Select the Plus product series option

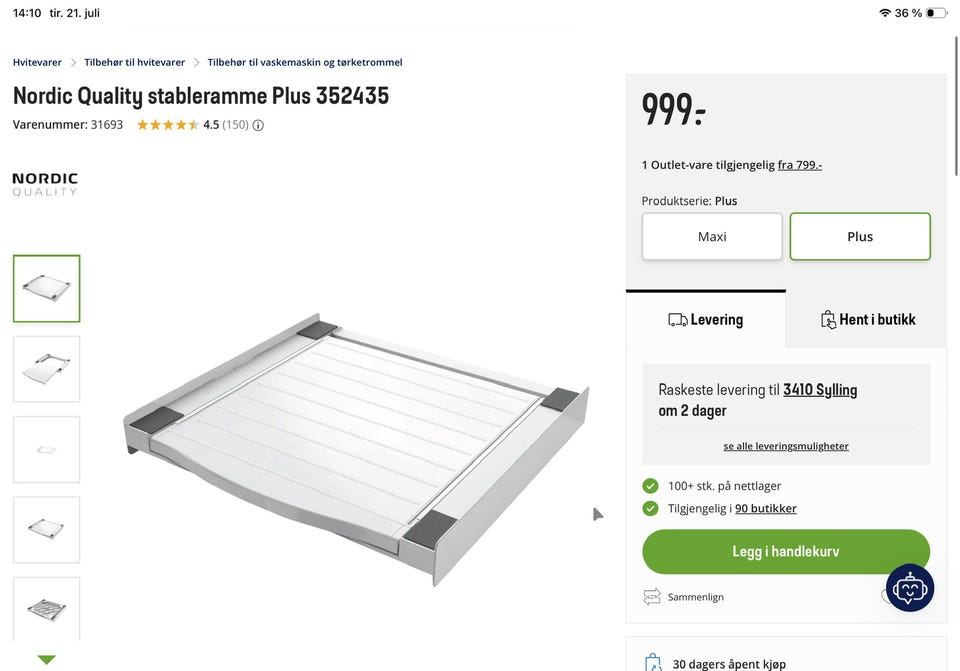pos(860,236)
